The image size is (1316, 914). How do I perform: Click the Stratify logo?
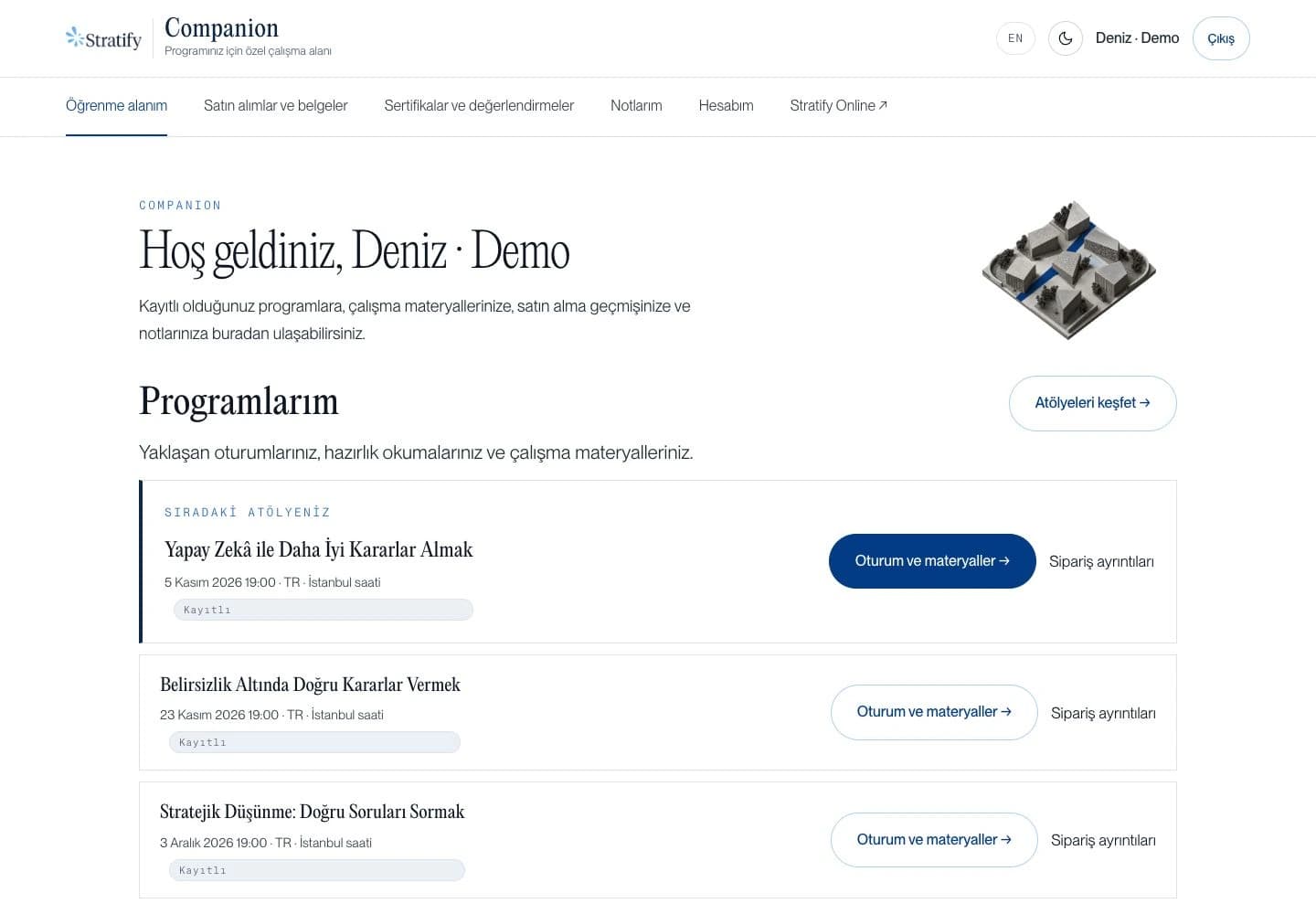pyautogui.click(x=103, y=38)
